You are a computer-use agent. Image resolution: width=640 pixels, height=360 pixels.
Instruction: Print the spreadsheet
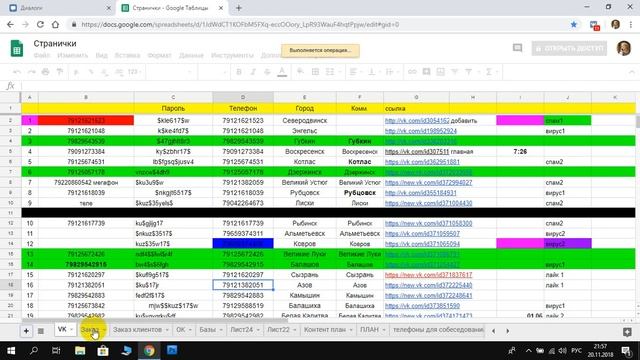(x=45, y=72)
